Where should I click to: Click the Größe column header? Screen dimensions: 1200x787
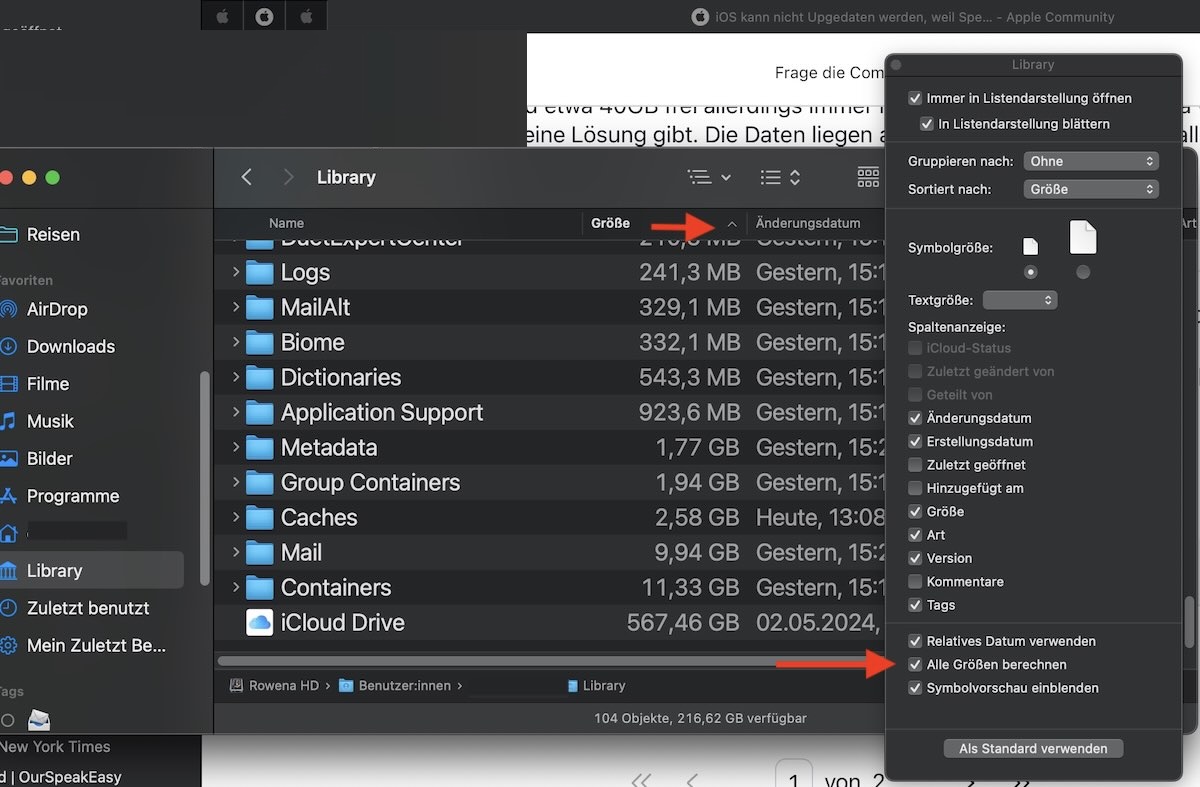click(x=611, y=223)
